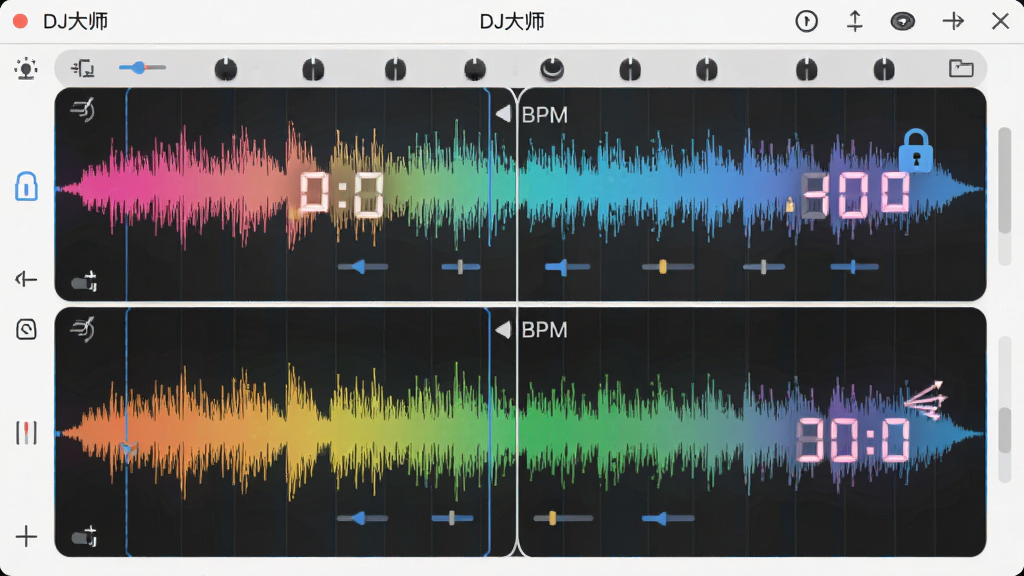The height and width of the screenshot is (576, 1024).
Task: Click the mixer levels icon in the left sidebar
Action: click(26, 432)
